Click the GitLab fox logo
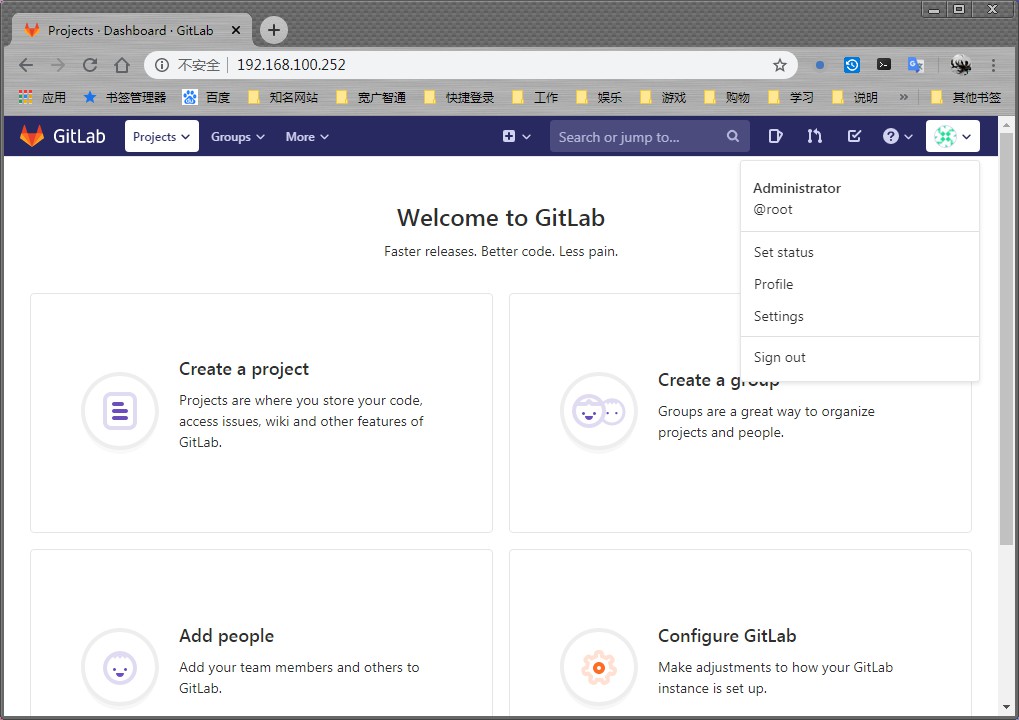Screen dimensions: 1019x720 (32, 136)
